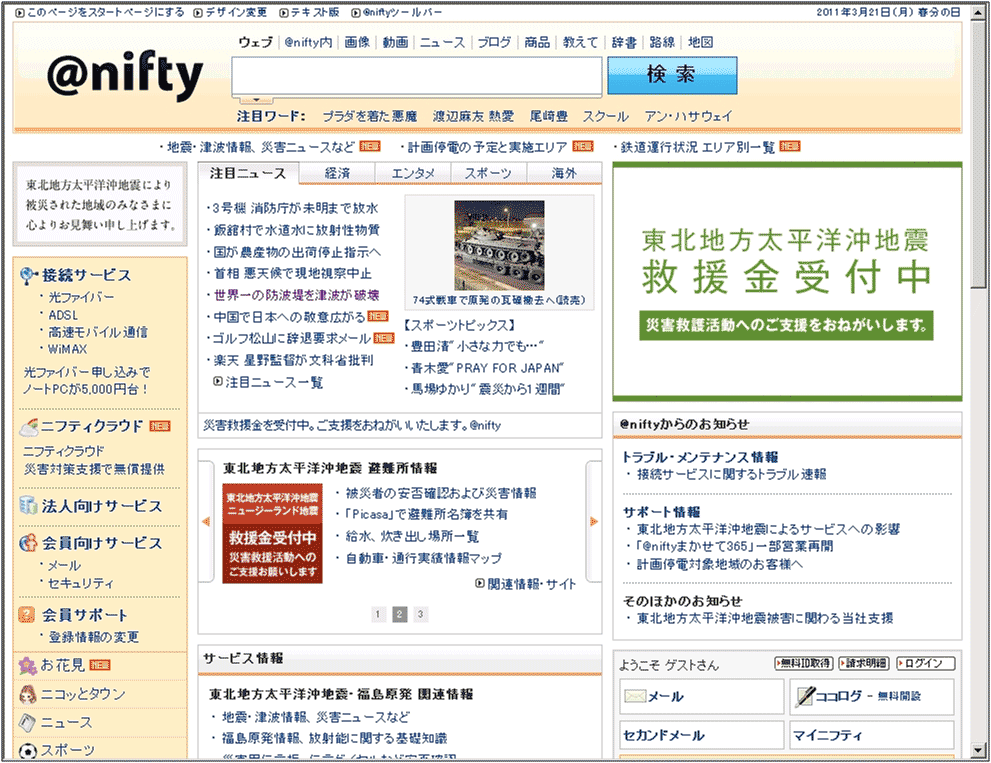Image resolution: width=991 pixels, height=763 pixels.
Task: Open the tank photo news thumbnail
Action: coord(499,245)
